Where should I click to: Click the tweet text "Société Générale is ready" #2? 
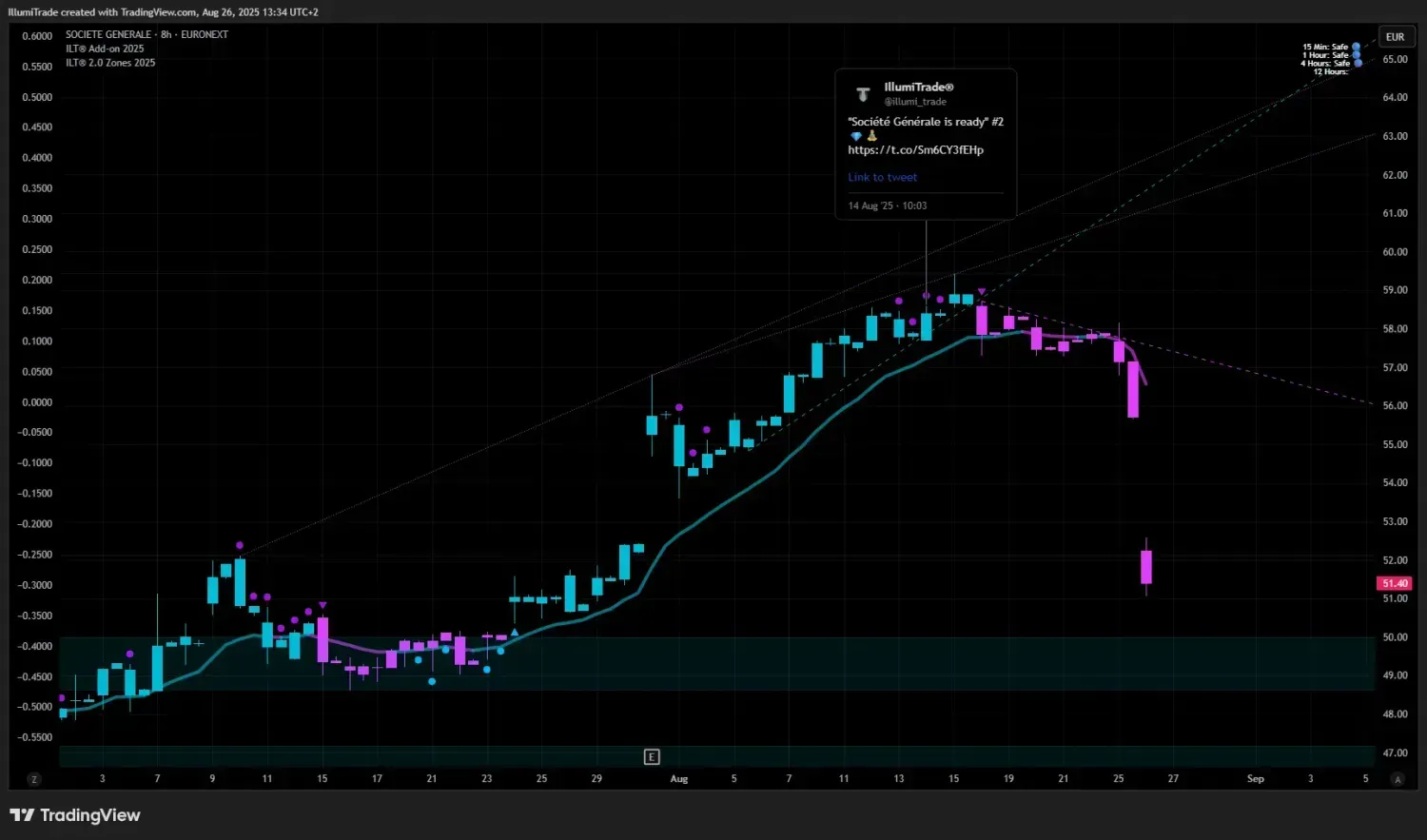(926, 122)
